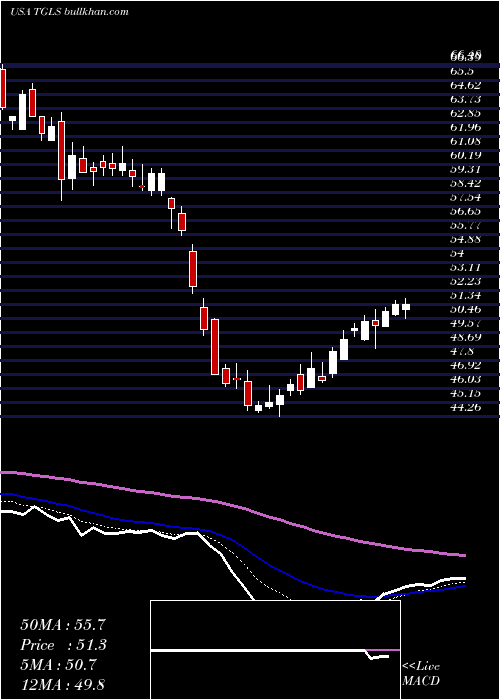The width and height of the screenshot is (500, 700).
Task: Select the 52.23 price level label
Action: pos(466,281)
